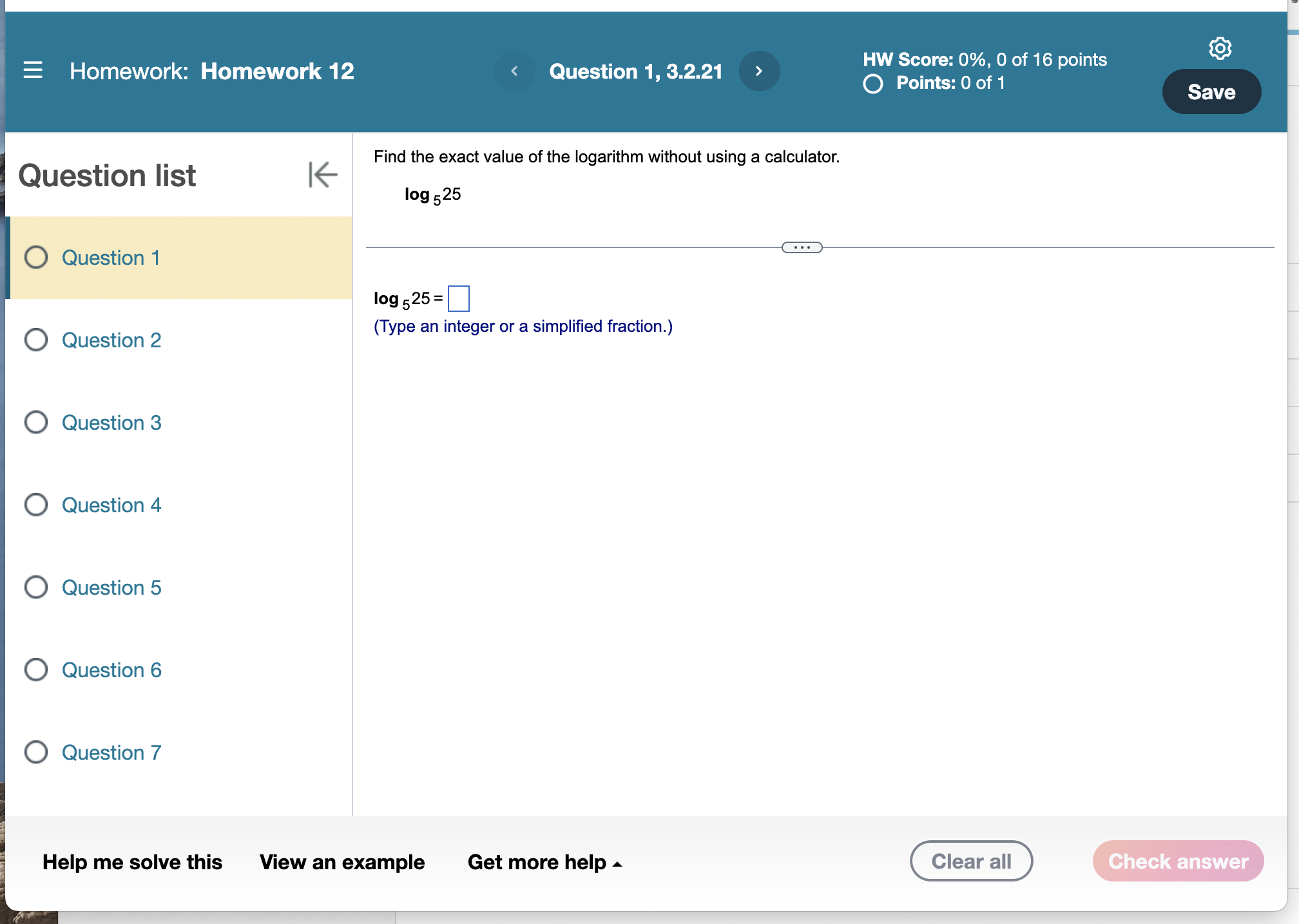Click Clear all button
1299x924 pixels.
[971, 861]
